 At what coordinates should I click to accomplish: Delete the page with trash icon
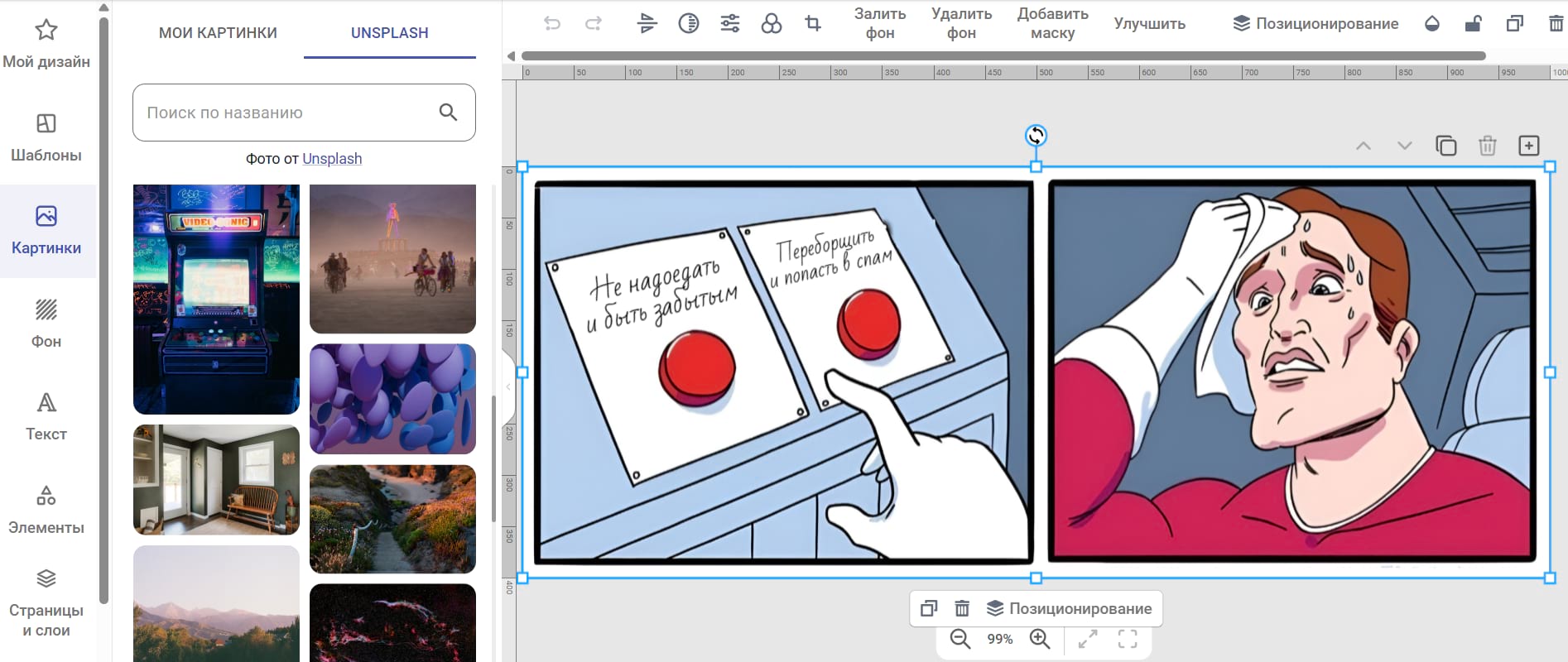click(x=1488, y=146)
